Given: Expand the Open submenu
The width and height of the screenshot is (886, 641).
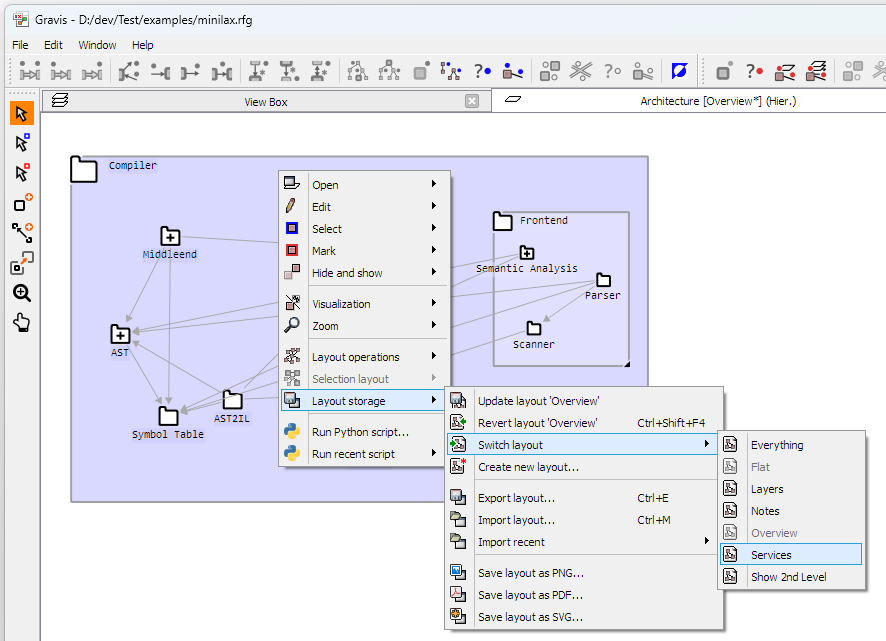Looking at the screenshot, I should pos(365,184).
